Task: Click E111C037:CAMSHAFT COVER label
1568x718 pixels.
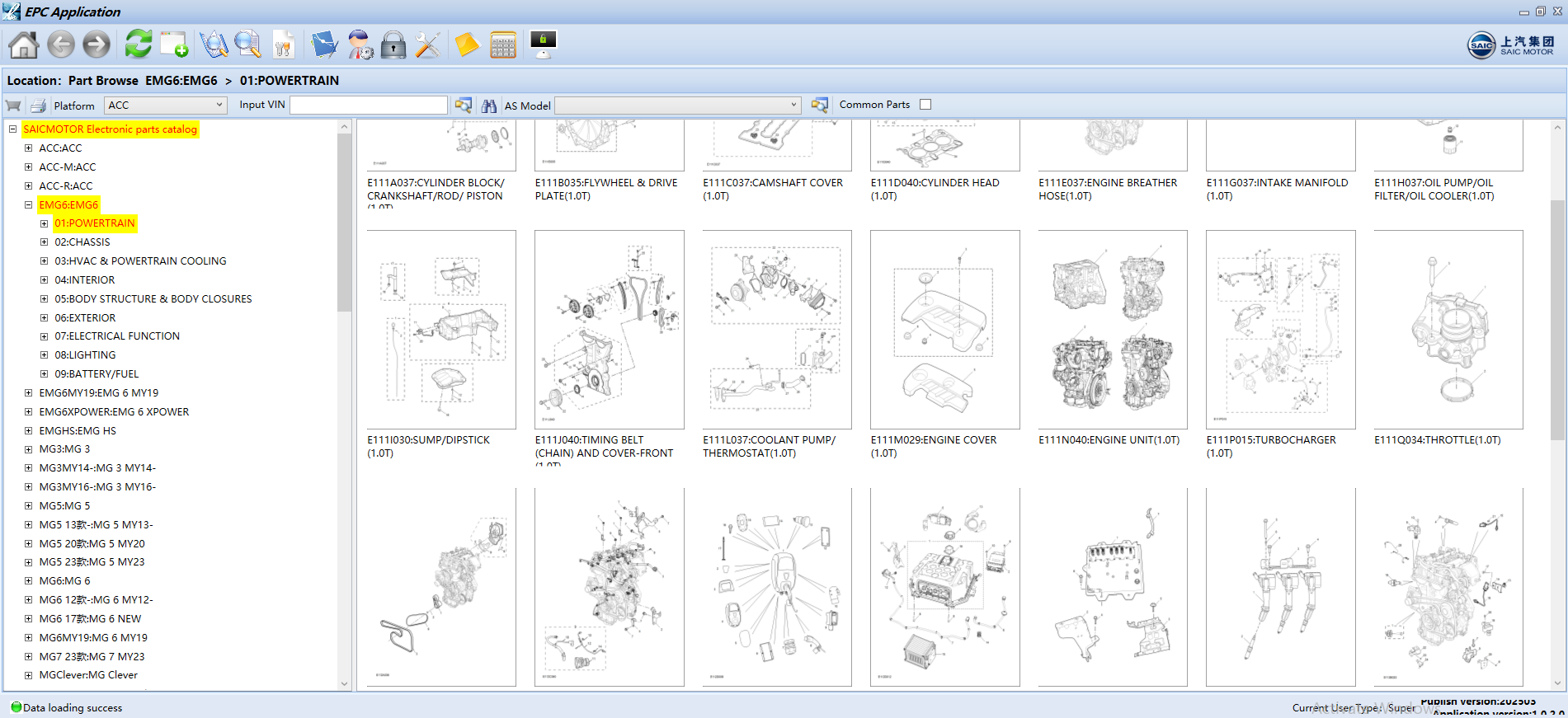Action: coord(773,190)
